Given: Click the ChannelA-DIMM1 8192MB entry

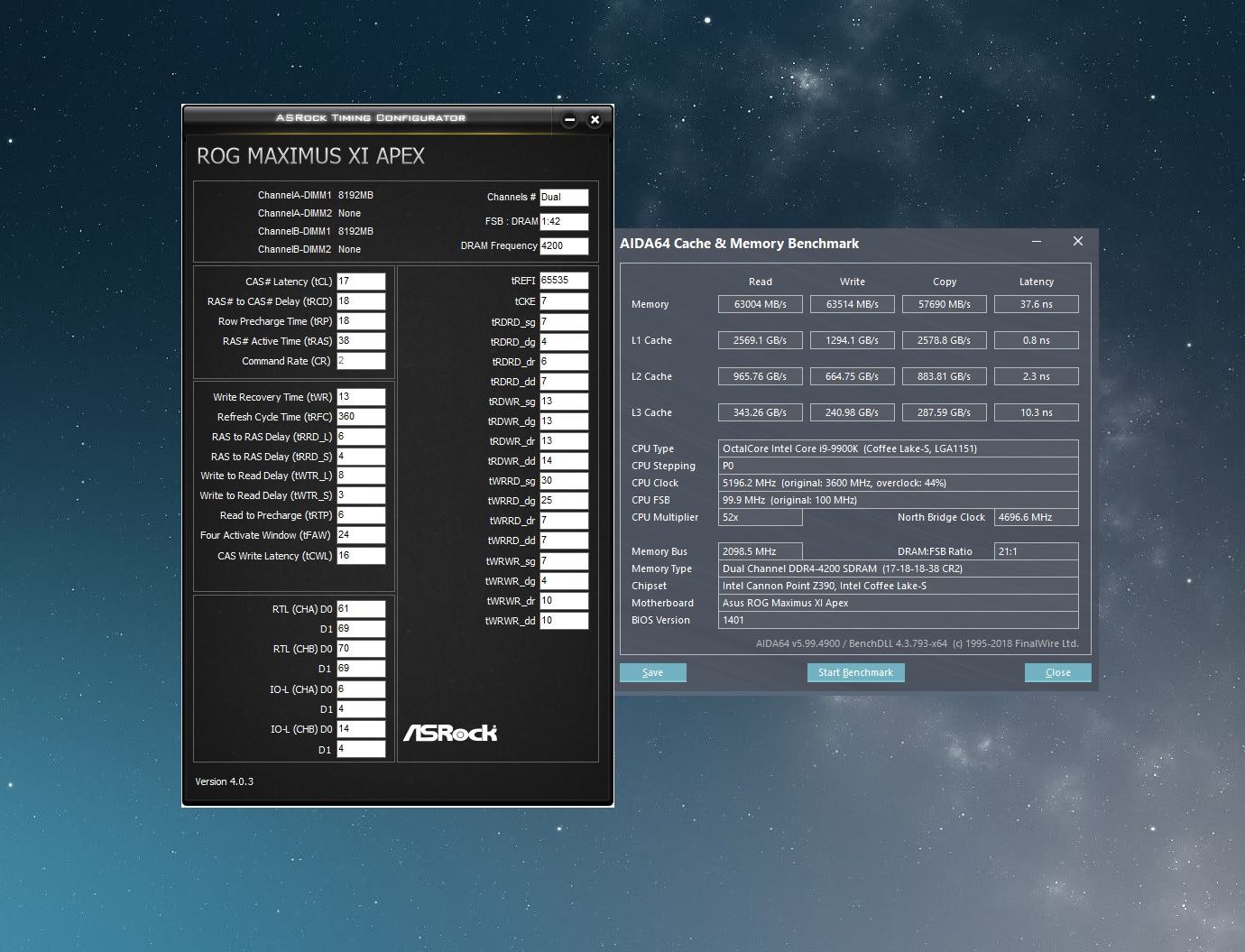Looking at the screenshot, I should tap(315, 195).
